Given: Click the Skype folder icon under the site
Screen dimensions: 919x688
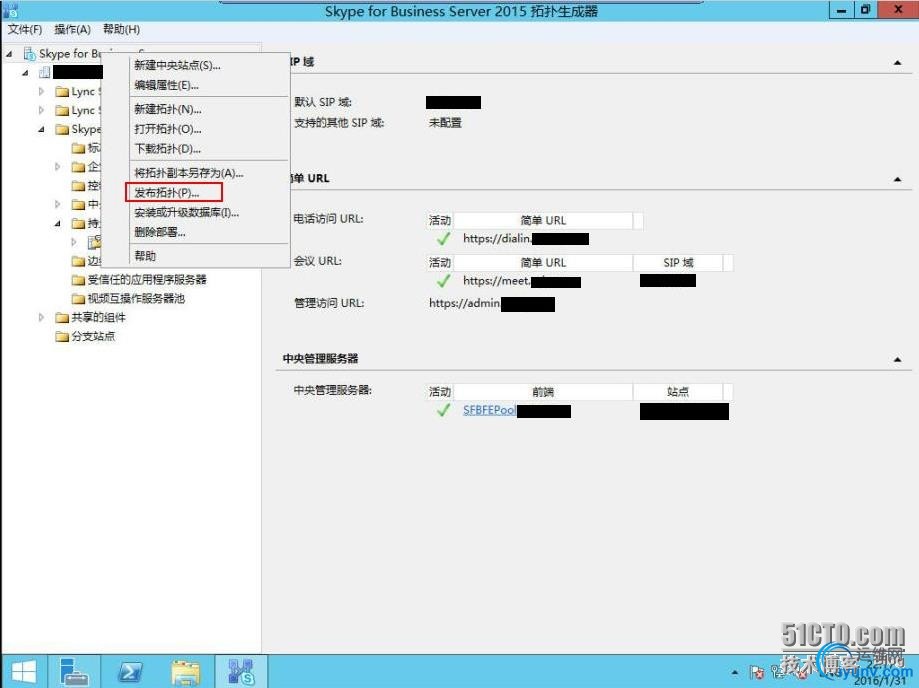Looking at the screenshot, I should (x=62, y=130).
